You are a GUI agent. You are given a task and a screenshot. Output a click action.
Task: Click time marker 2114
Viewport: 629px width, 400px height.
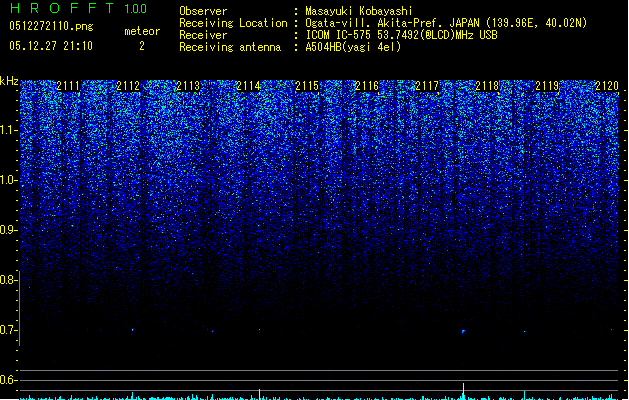tap(248, 86)
